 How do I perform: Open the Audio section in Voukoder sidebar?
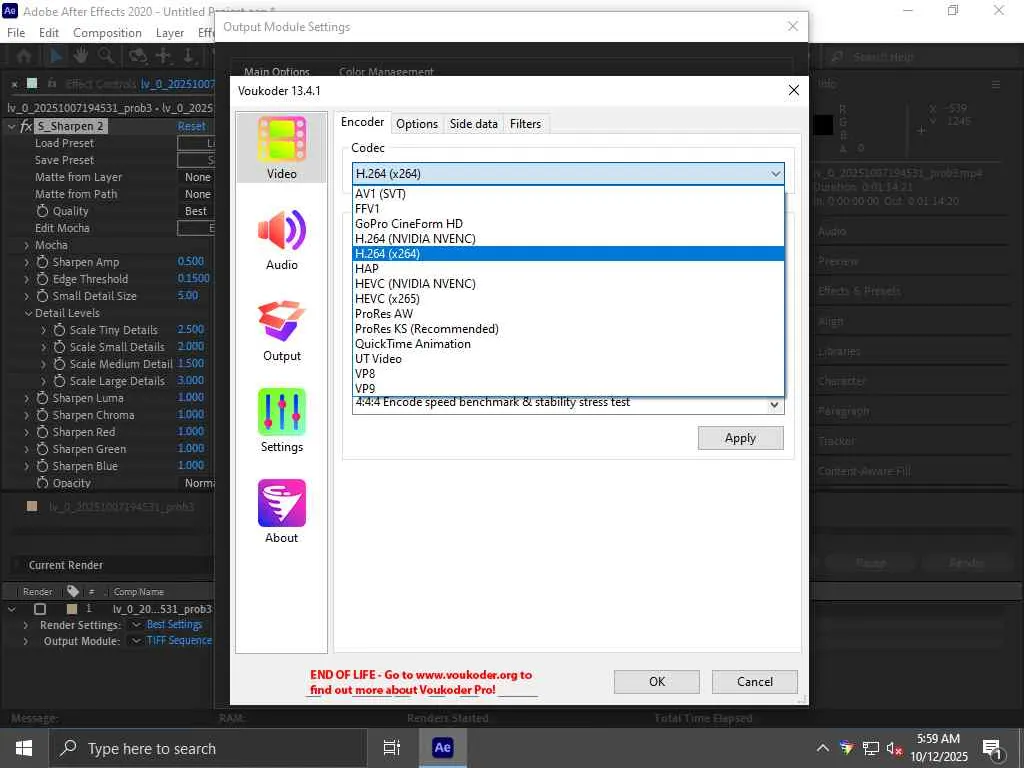281,239
